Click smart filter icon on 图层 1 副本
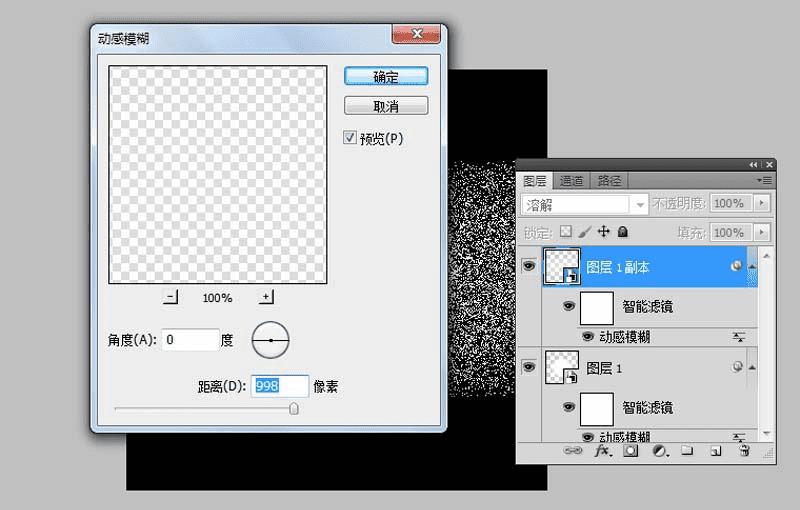The width and height of the screenshot is (800, 510). click(x=735, y=266)
